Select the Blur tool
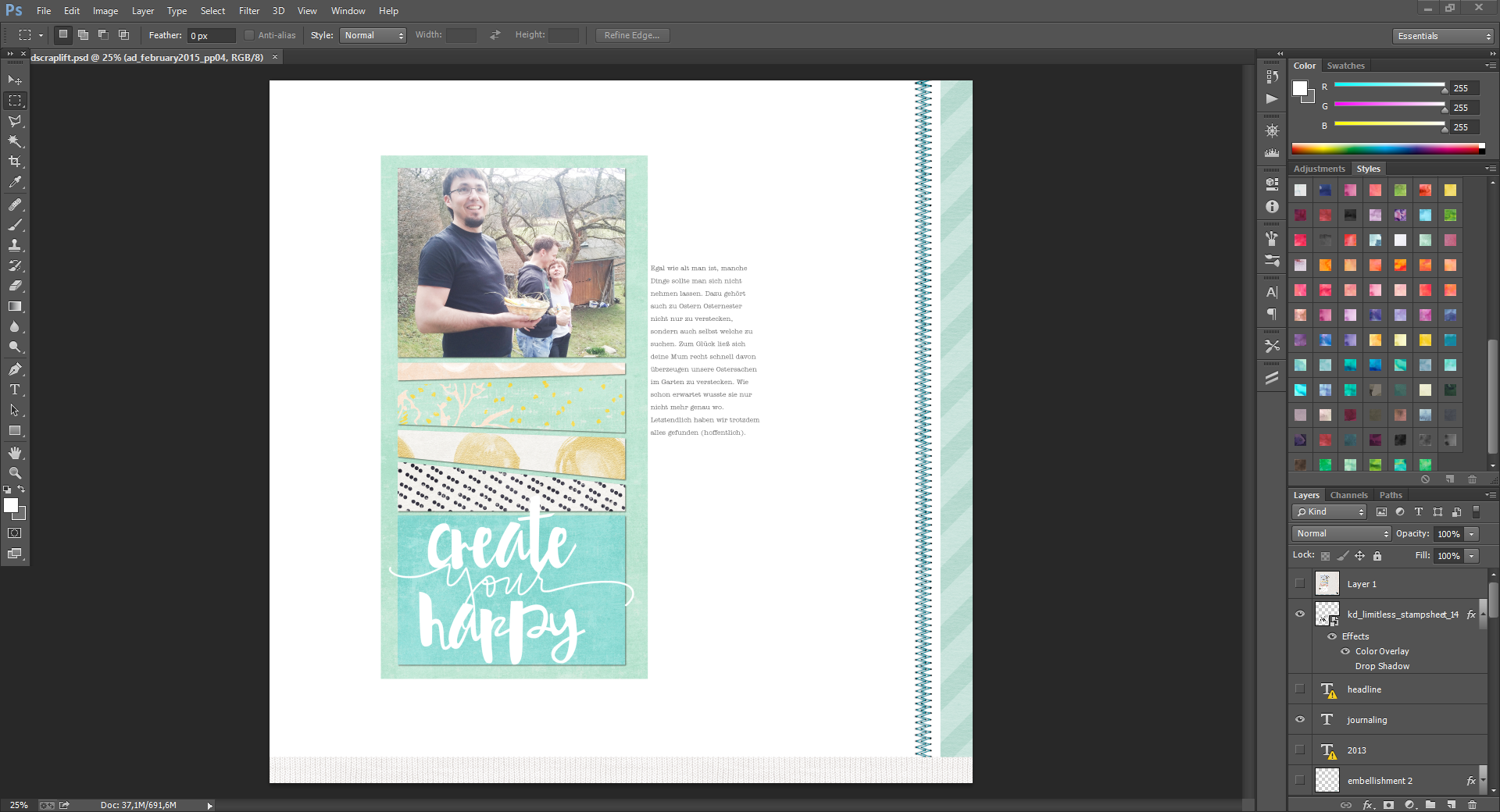Screen dimensions: 1500x812 (x=15, y=326)
